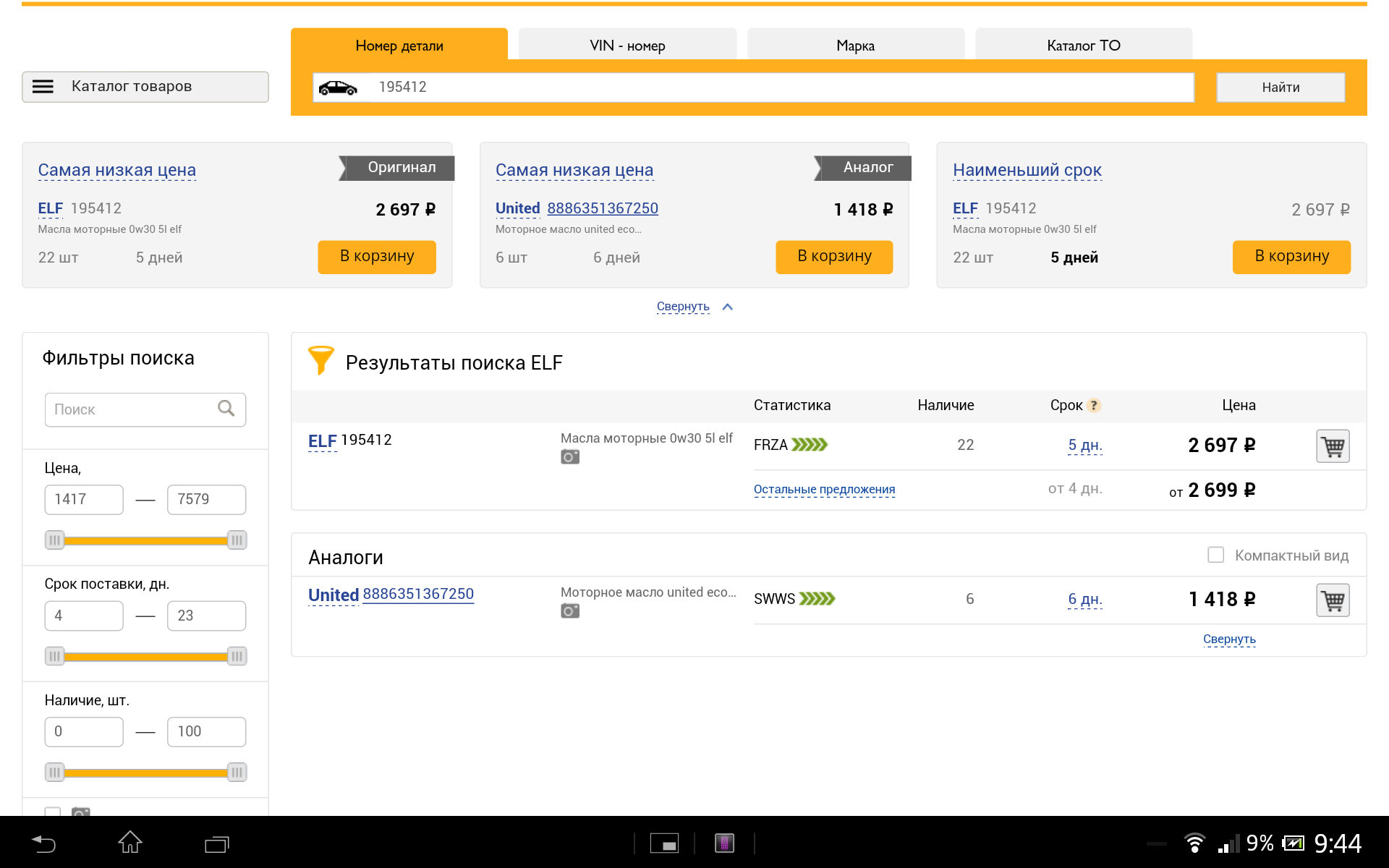Switch to the Номер детали tab

point(399,45)
